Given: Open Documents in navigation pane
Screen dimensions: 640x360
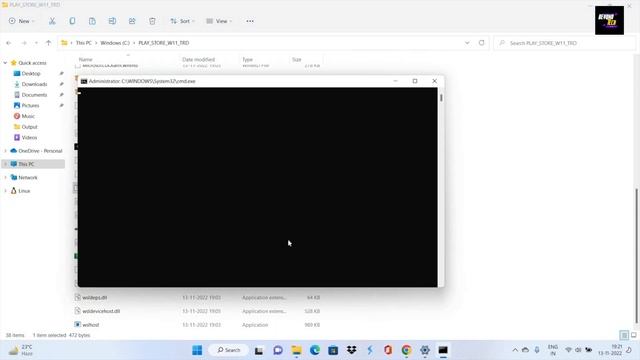Looking at the screenshot, I should click(34, 95).
